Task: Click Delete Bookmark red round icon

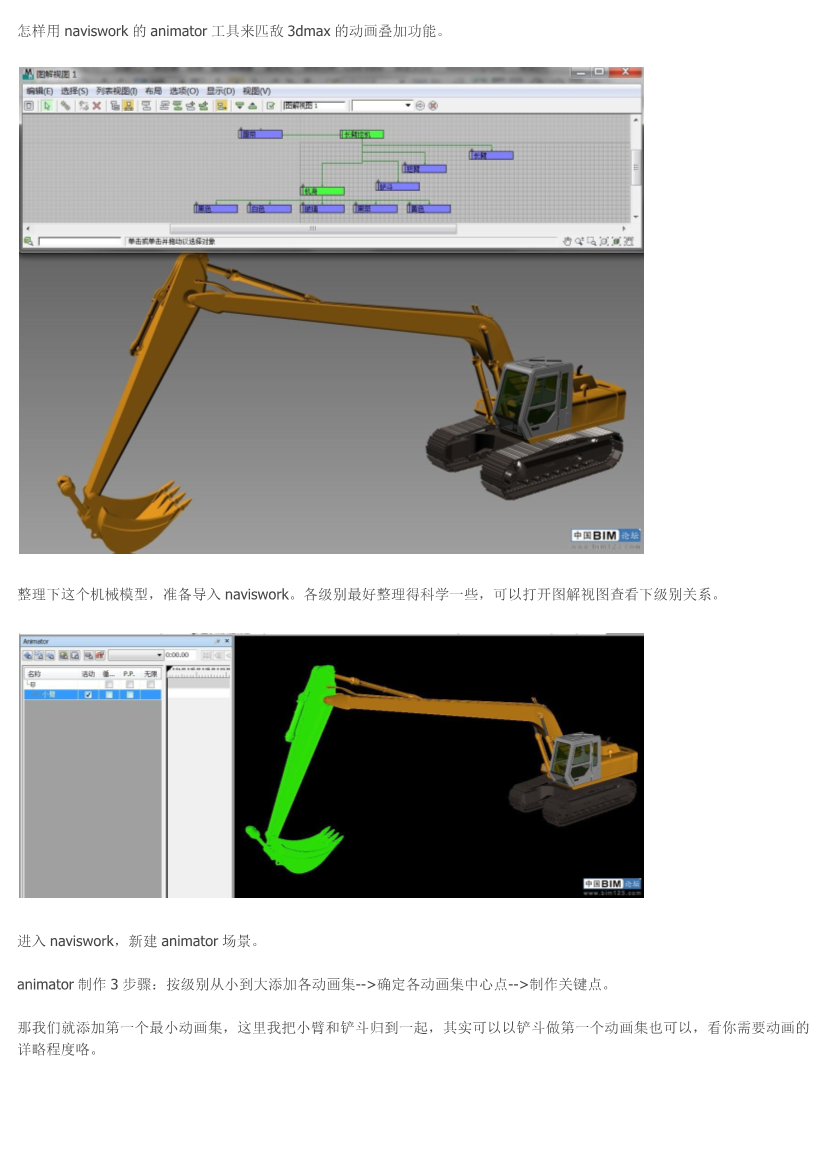Action: [433, 105]
